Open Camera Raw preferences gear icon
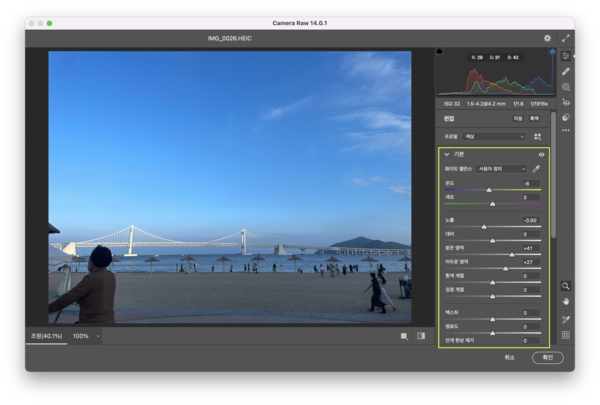Viewport: 600px width, 405px height. (547, 38)
